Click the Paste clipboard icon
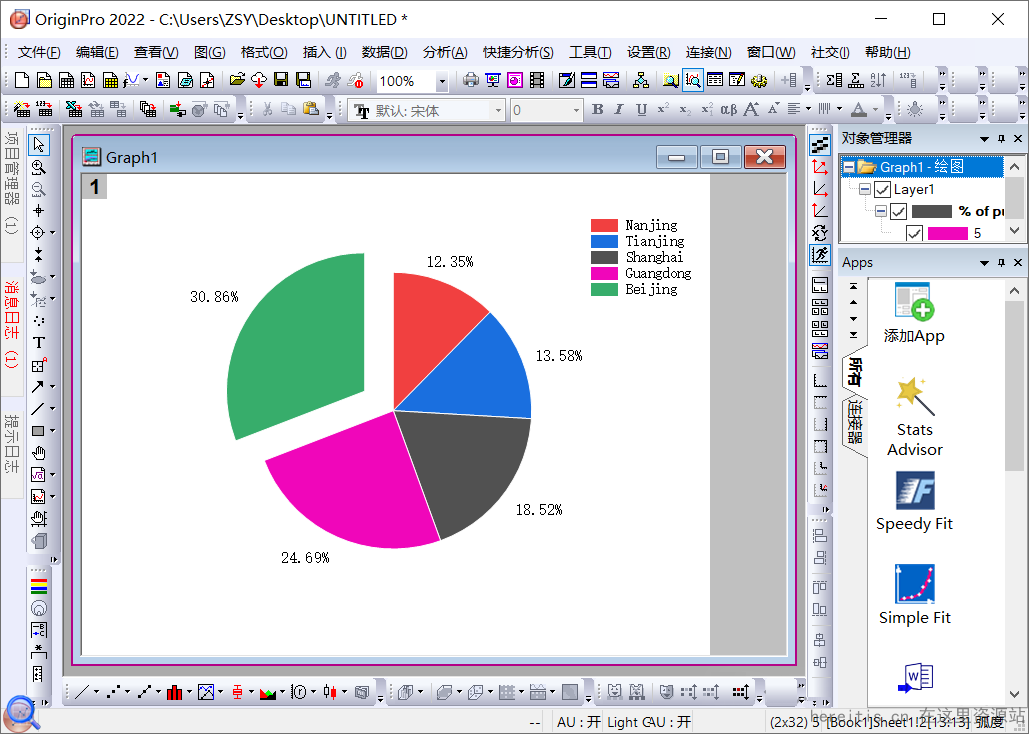The image size is (1029, 734). point(311,110)
